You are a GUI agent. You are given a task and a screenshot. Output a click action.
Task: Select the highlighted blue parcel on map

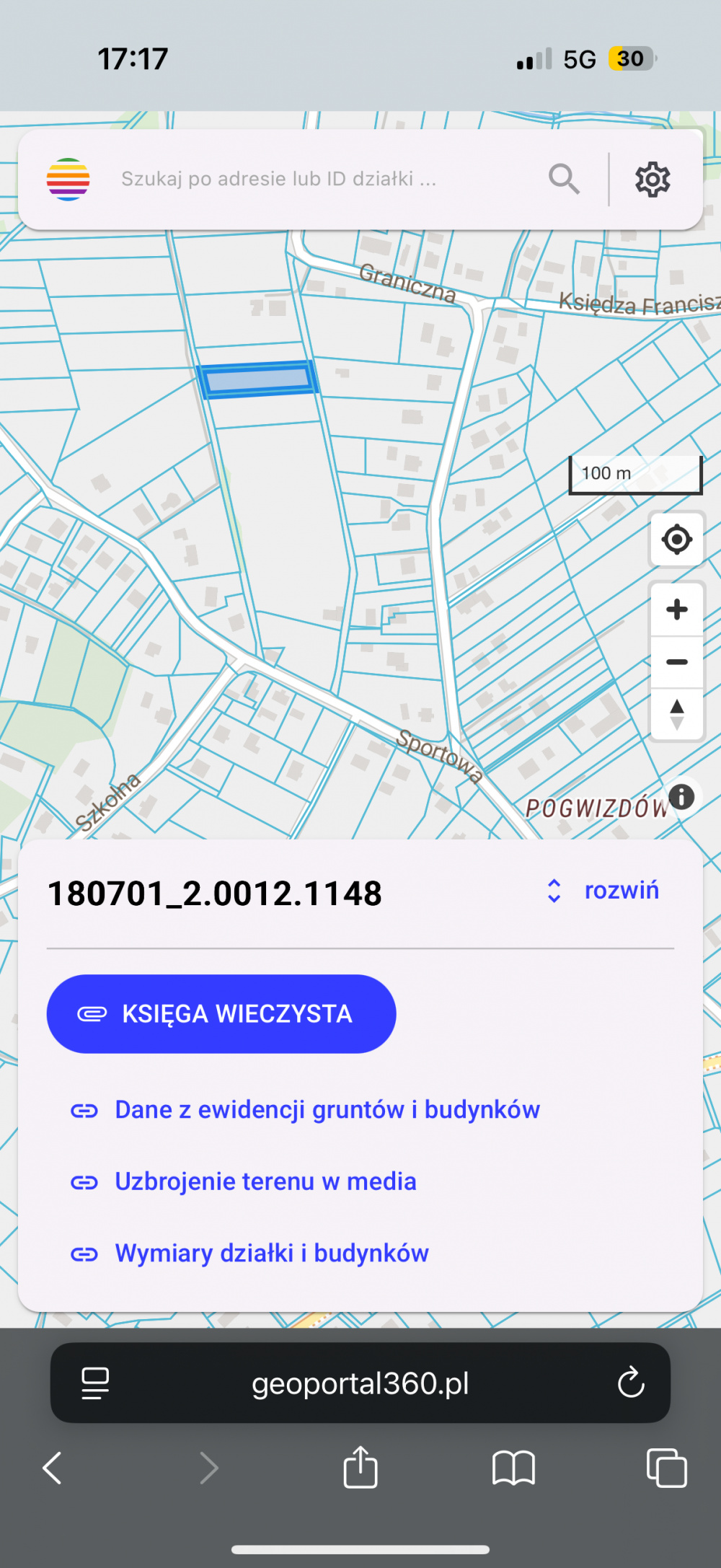[257, 379]
